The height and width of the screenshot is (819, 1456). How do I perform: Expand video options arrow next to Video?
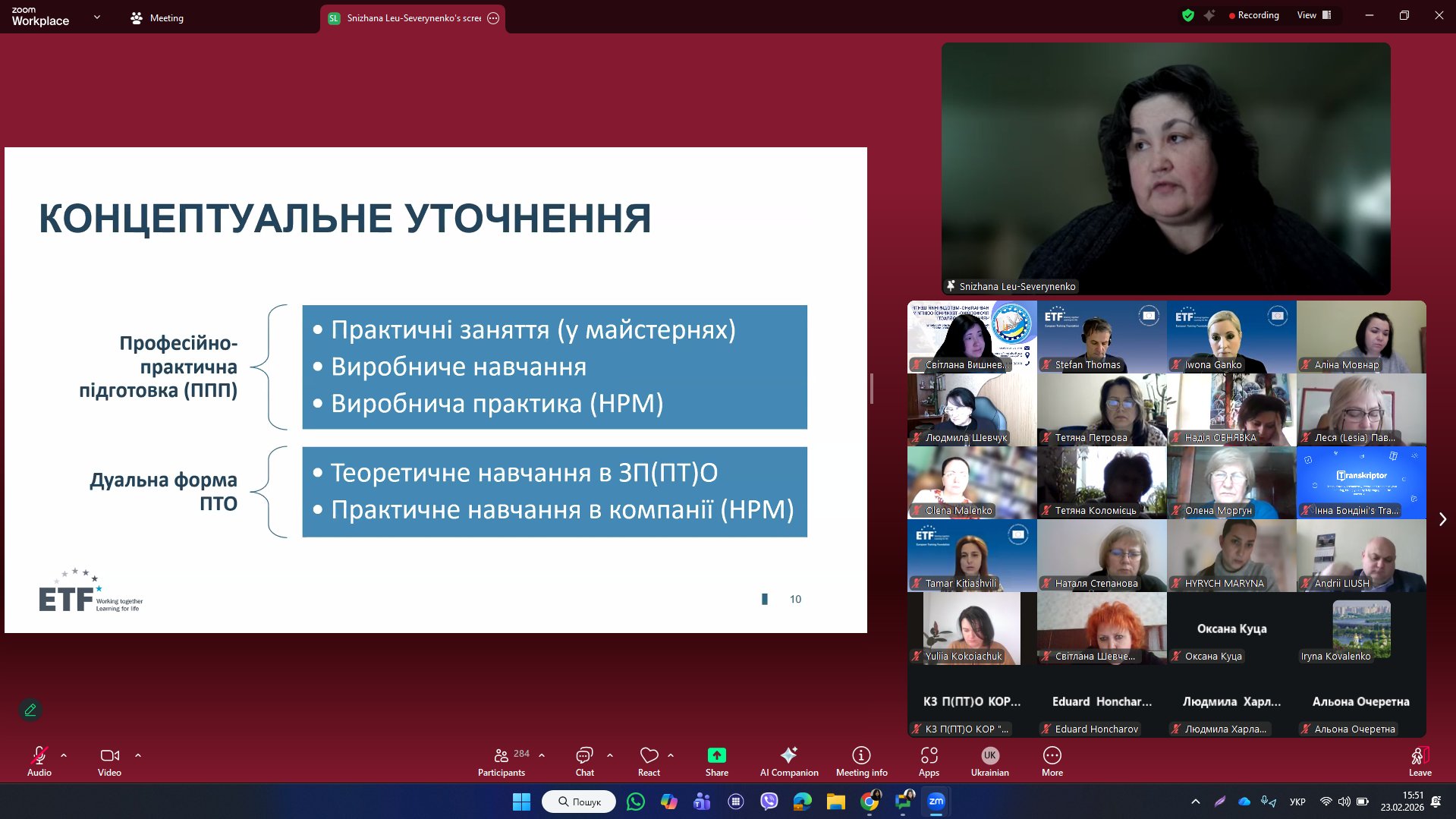click(138, 755)
